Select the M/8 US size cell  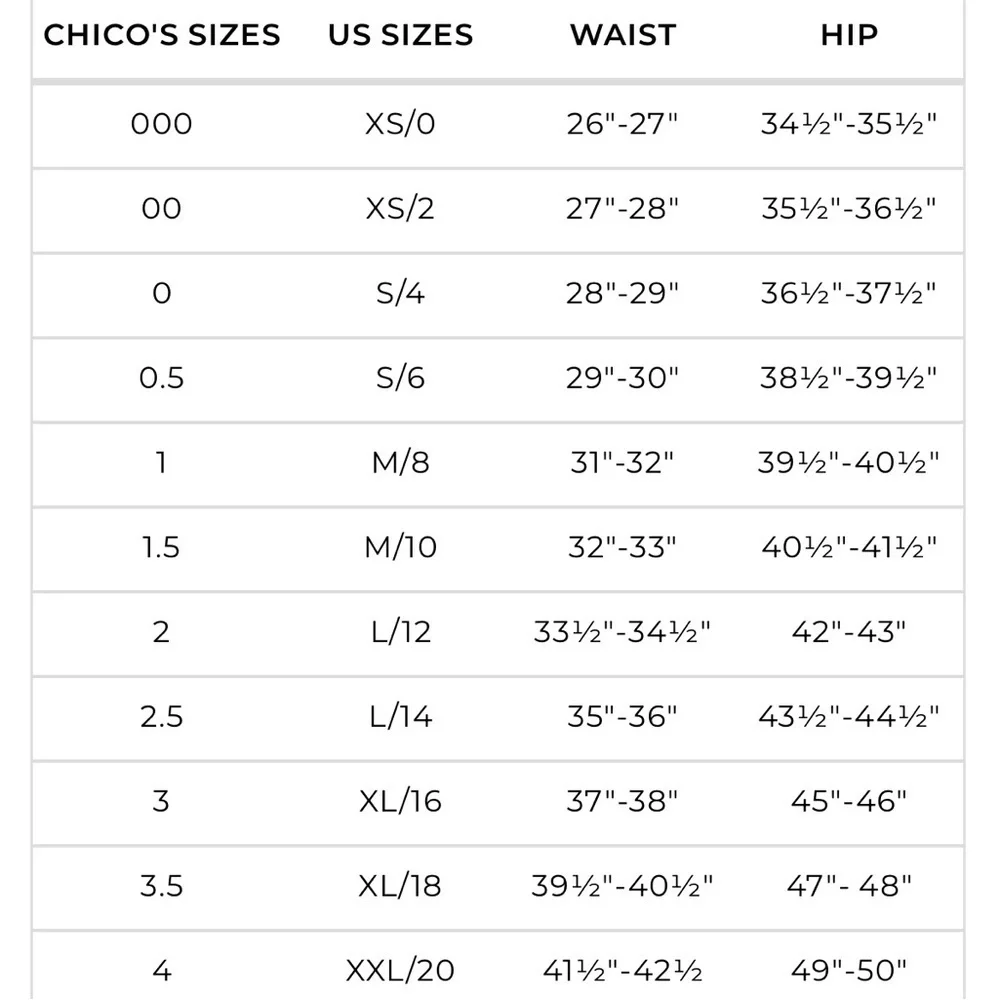(x=401, y=462)
